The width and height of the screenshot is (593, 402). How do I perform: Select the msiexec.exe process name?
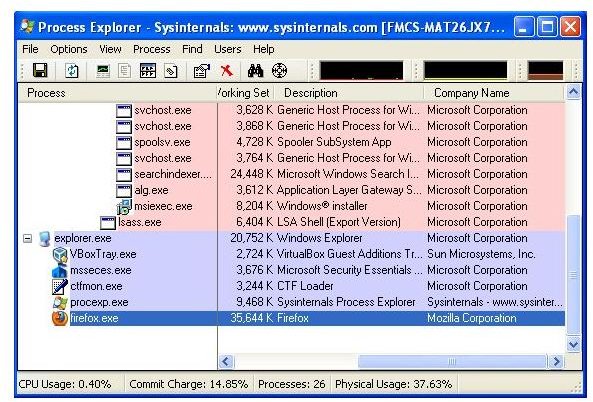(x=163, y=206)
